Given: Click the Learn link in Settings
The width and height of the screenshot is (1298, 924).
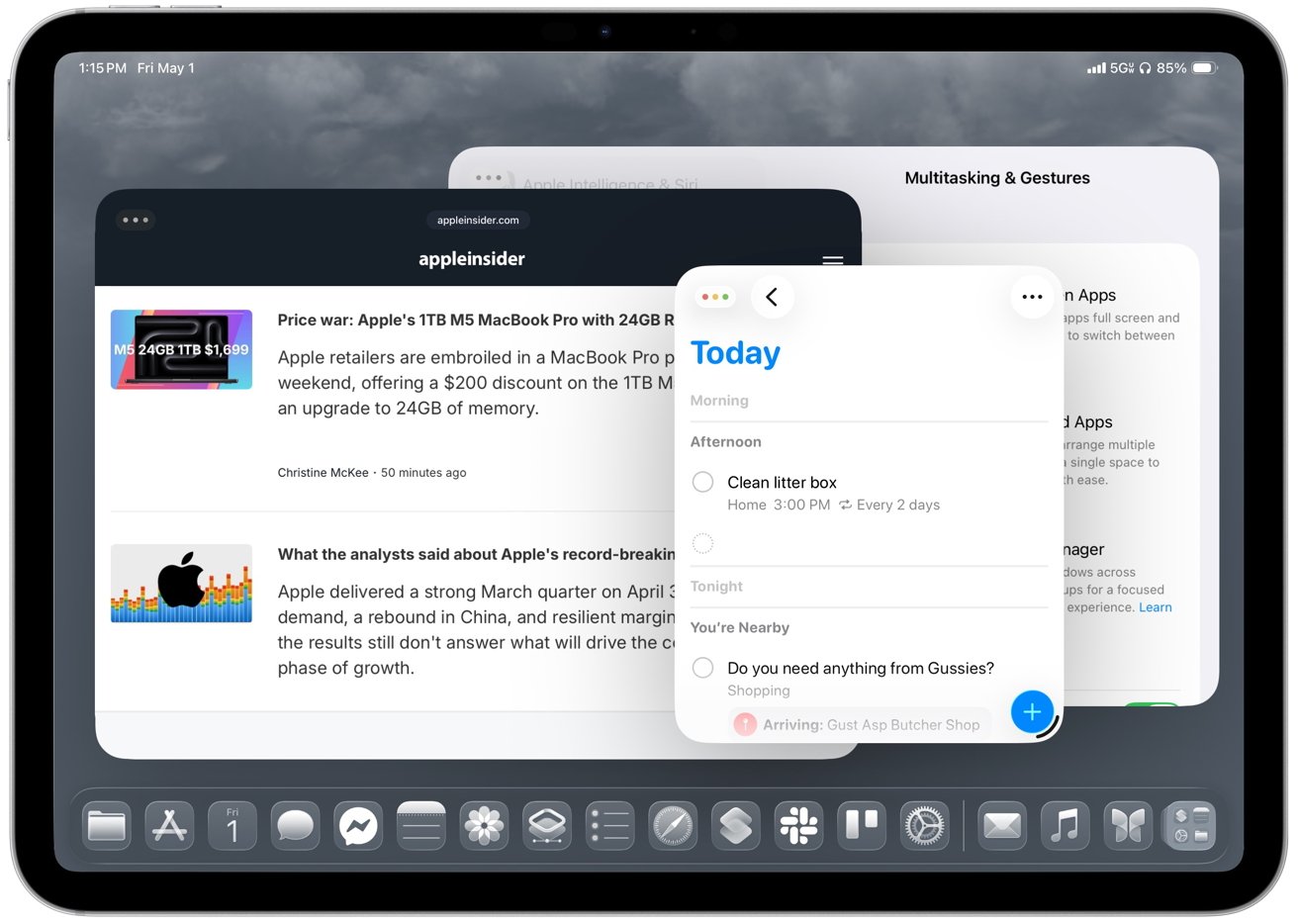Looking at the screenshot, I should pos(1155,607).
